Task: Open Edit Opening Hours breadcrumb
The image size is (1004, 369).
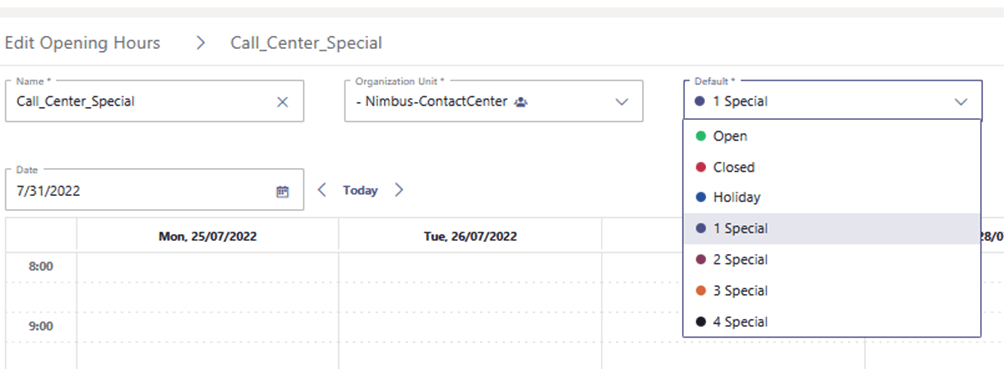Action: point(82,43)
